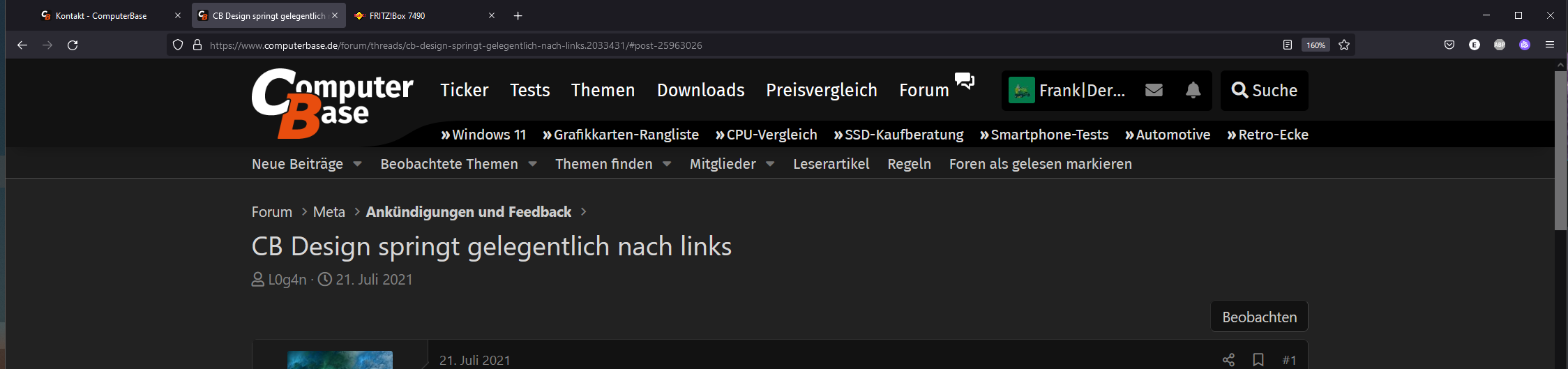Image resolution: width=1568 pixels, height=369 pixels.
Task: Open the Tests section
Action: (x=529, y=91)
